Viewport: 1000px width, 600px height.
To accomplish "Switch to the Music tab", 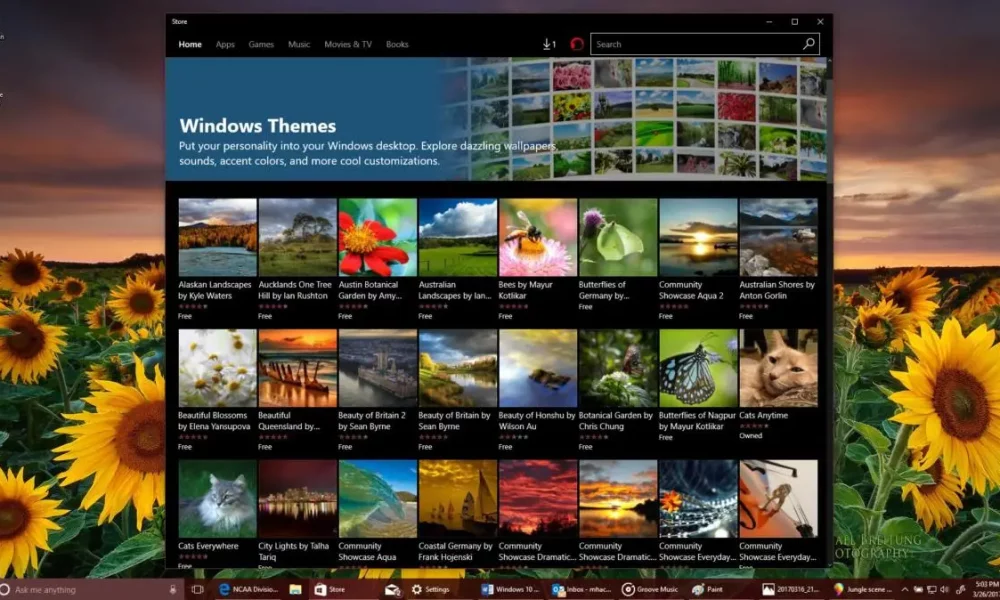I will 298,44.
